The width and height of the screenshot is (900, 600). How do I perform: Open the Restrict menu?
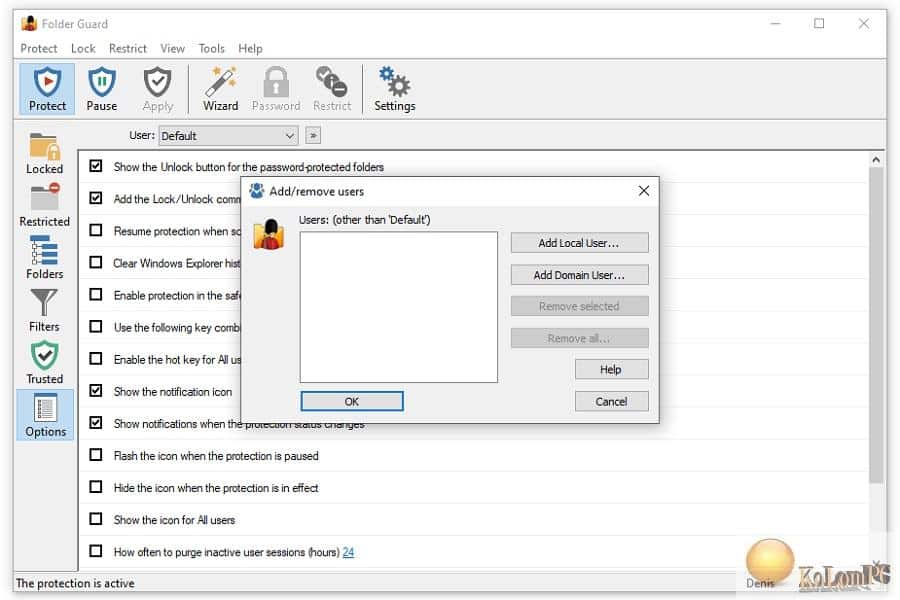click(x=127, y=48)
